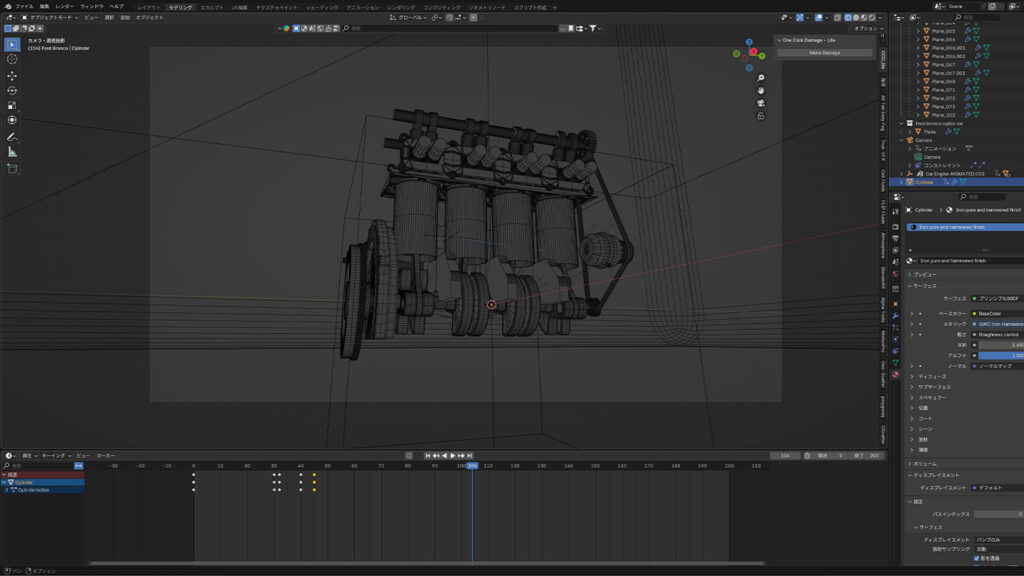Toggle the X-ray display button
The image size is (1024, 576).
pyautogui.click(x=837, y=18)
